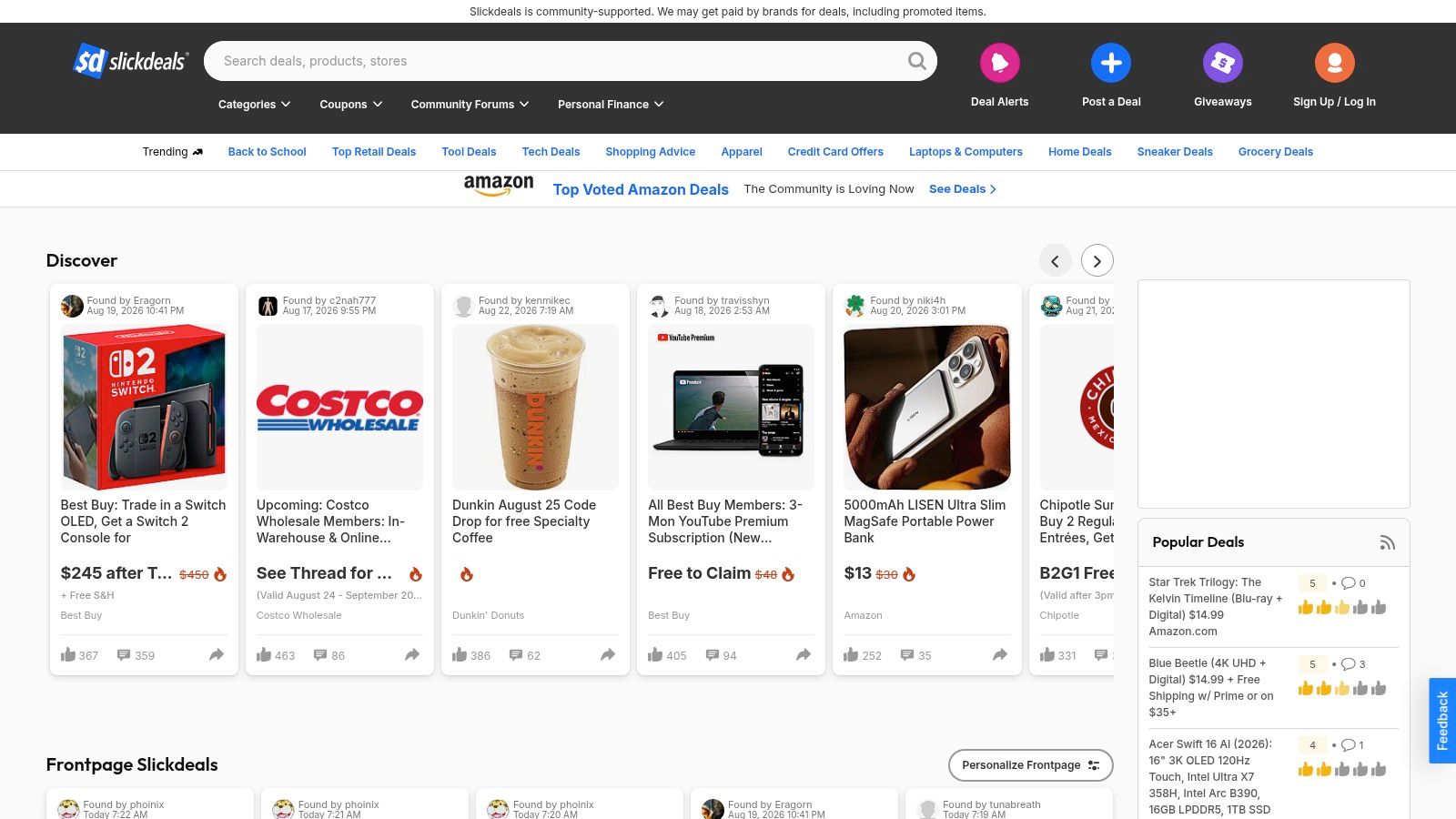Image resolution: width=1456 pixels, height=819 pixels.
Task: Click the Acer Swift 16 AI deal title
Action: pyautogui.click(x=1212, y=776)
